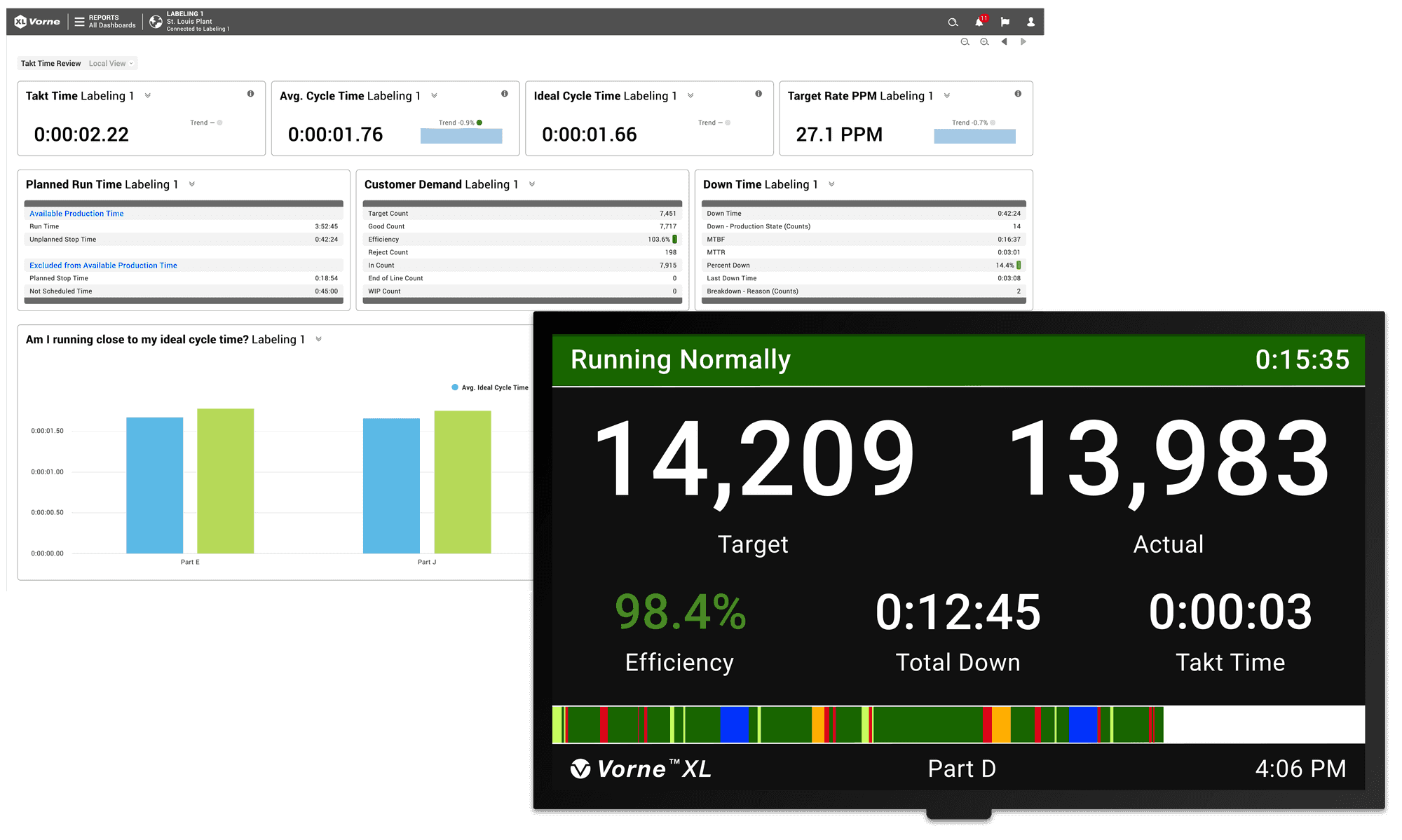
Task: Click the WIP Count row
Action: point(522,291)
